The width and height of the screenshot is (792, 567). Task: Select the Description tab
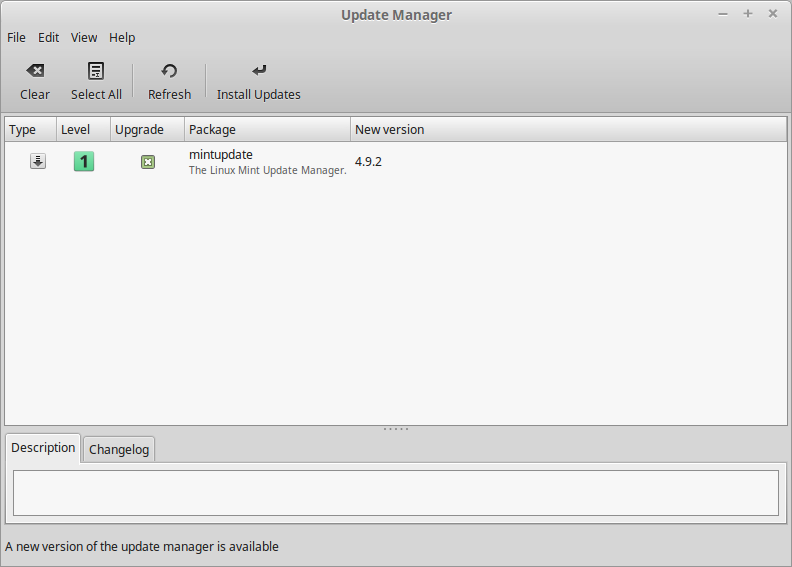43,448
